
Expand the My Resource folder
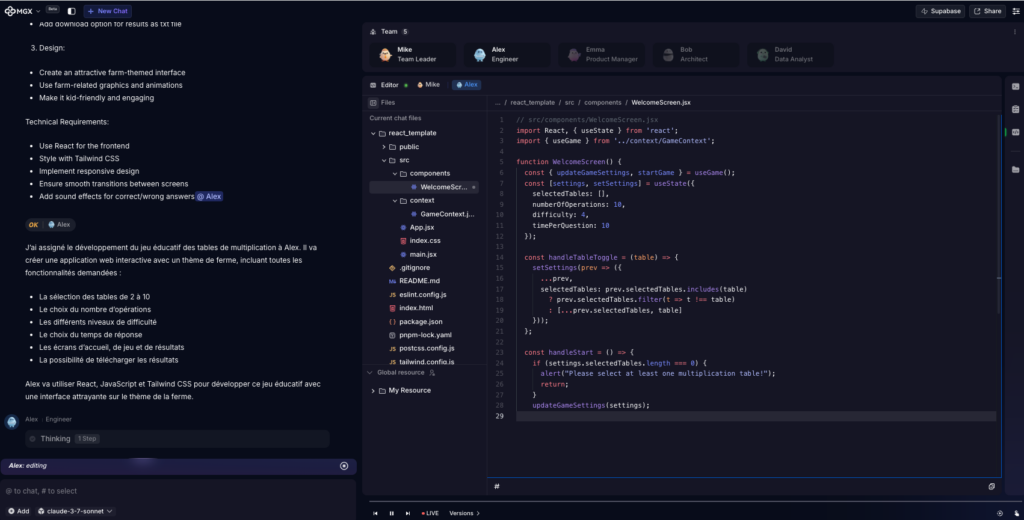click(373, 390)
